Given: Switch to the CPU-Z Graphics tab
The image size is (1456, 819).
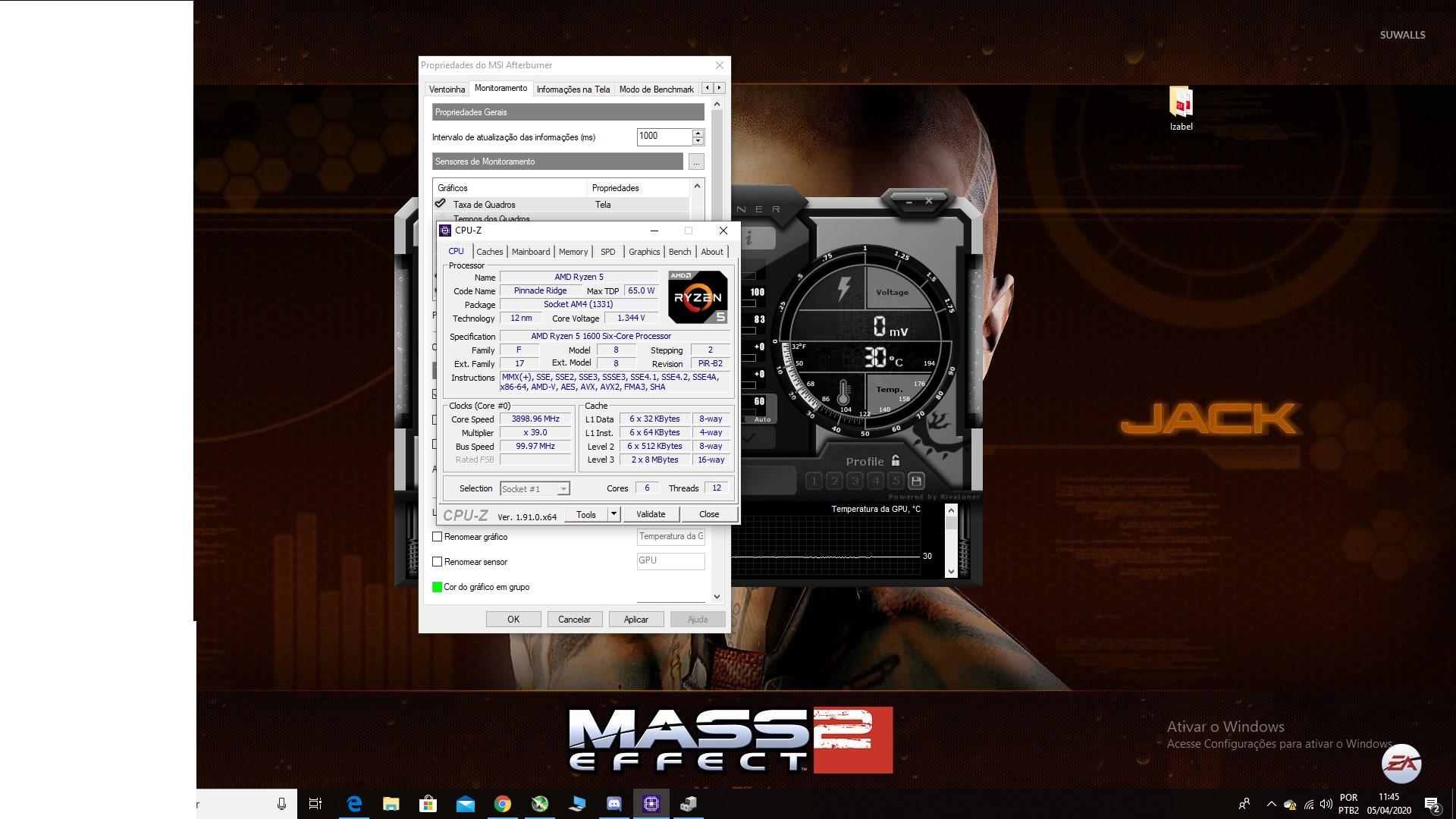Looking at the screenshot, I should (x=645, y=252).
